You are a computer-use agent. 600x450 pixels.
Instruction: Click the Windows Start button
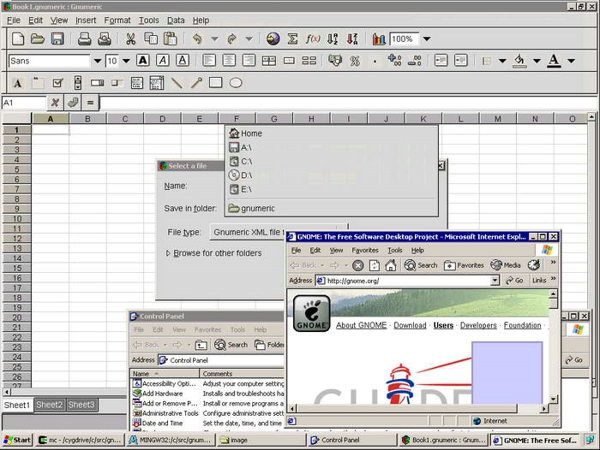[17, 440]
